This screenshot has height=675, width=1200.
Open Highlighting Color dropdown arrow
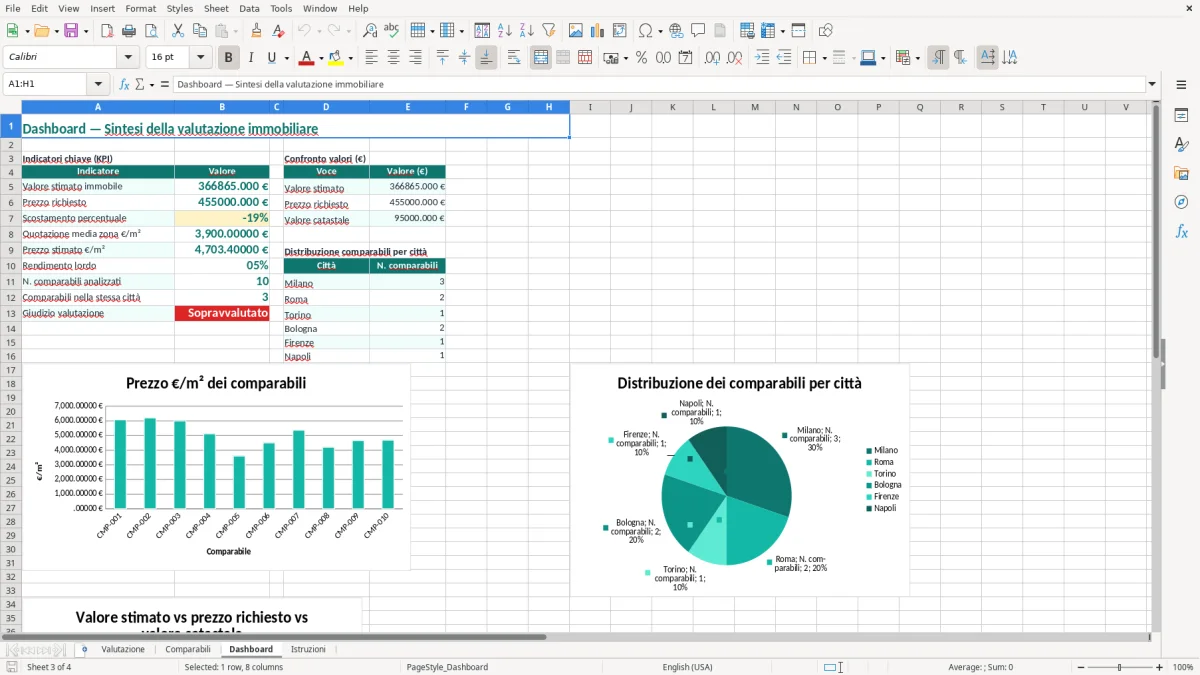(x=350, y=58)
